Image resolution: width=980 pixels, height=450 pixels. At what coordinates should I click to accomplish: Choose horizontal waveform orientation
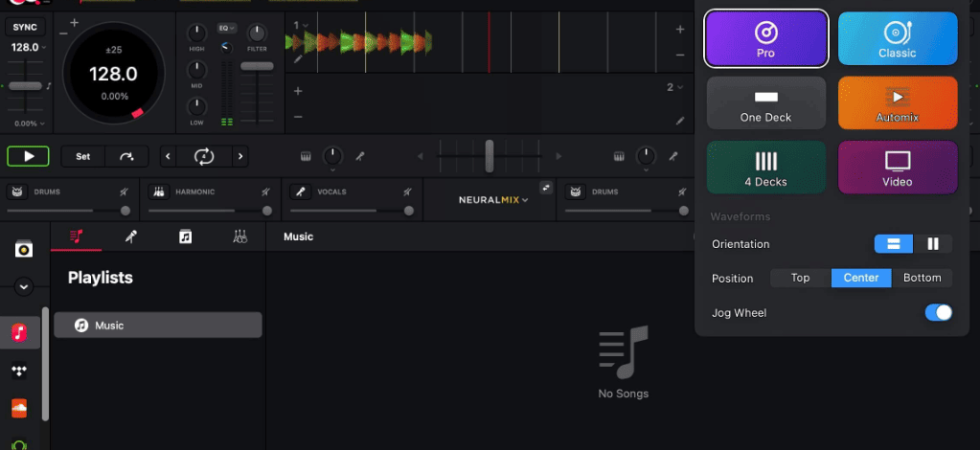coord(893,244)
